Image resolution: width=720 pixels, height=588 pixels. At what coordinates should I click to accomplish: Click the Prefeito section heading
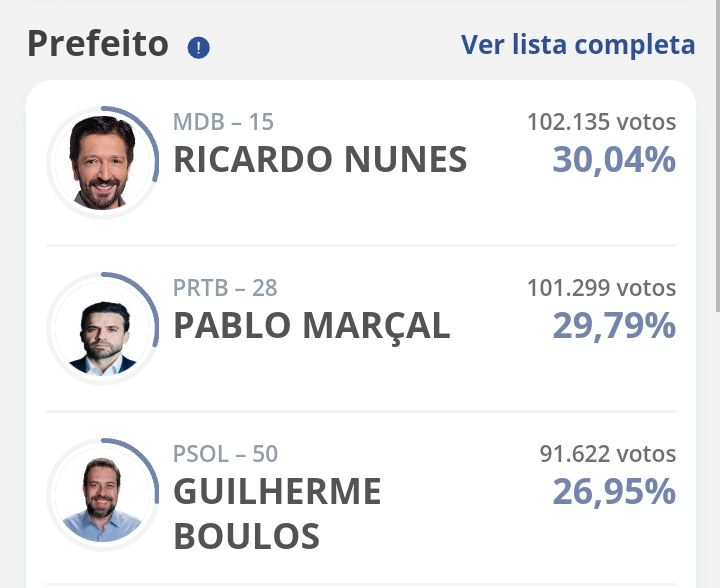coord(98,45)
